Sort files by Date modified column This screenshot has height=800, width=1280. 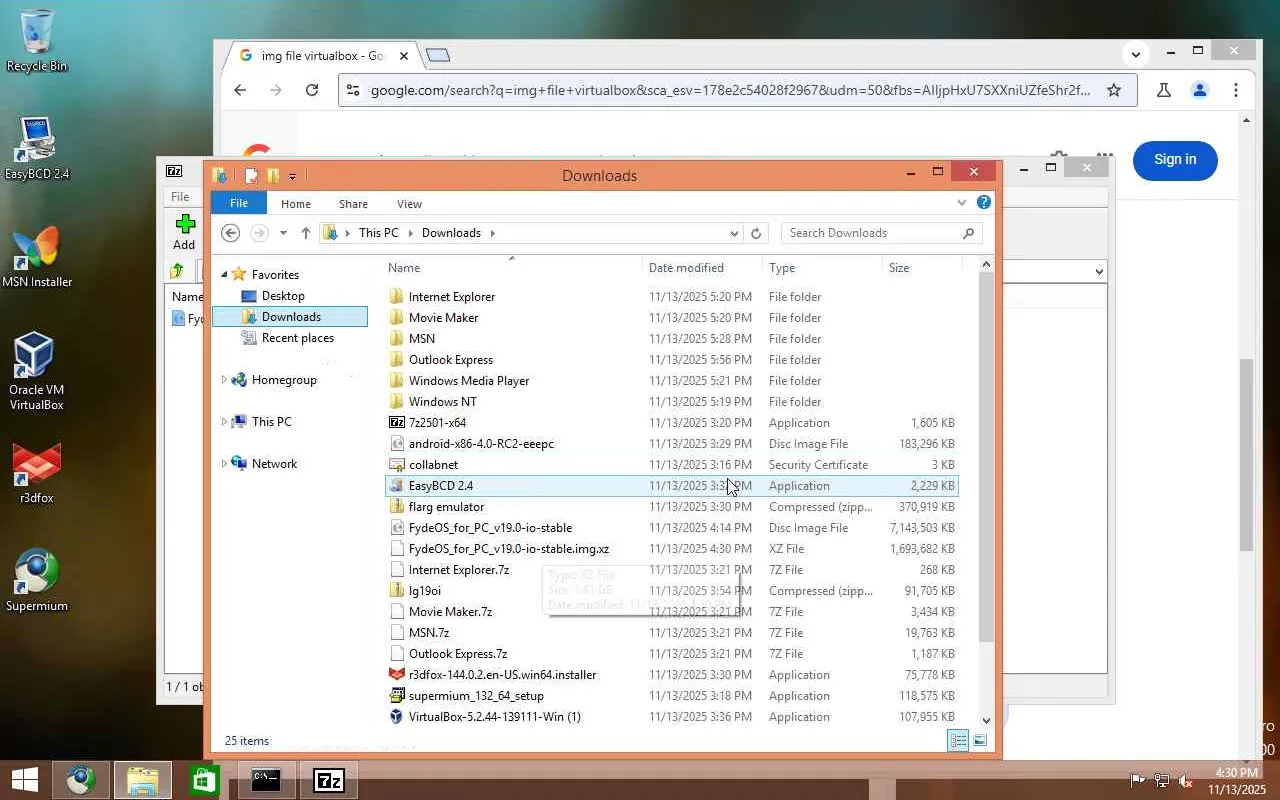(x=702, y=268)
